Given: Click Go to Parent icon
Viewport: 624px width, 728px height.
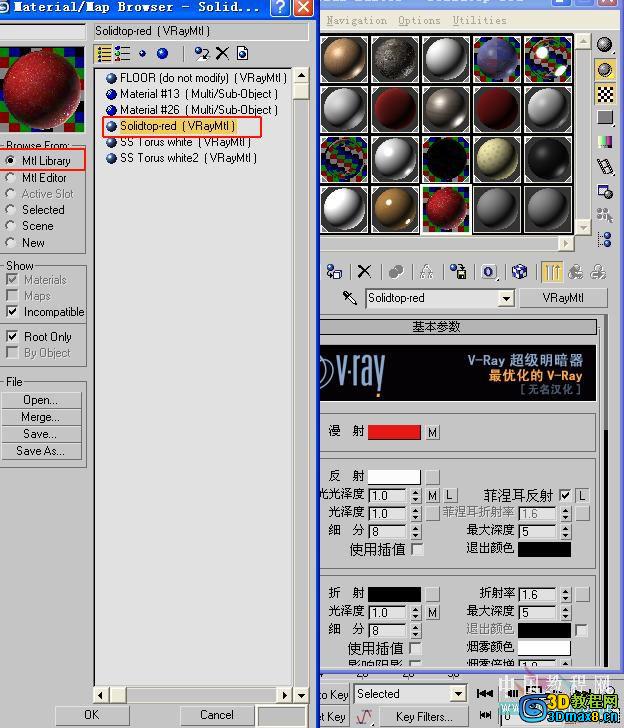Looking at the screenshot, I should (x=576, y=272).
